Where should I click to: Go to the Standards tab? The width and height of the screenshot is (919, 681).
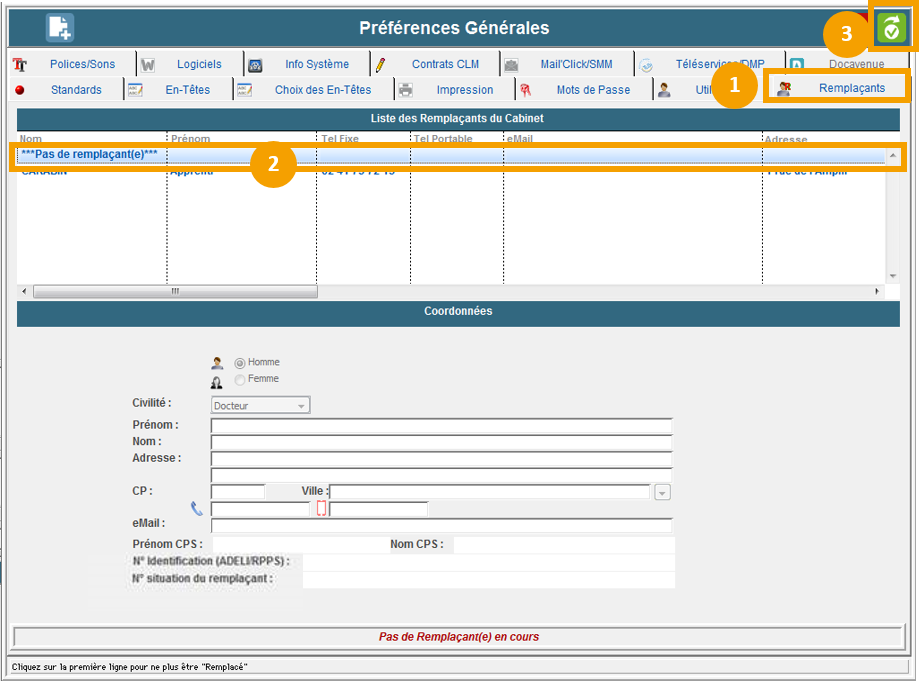76,90
